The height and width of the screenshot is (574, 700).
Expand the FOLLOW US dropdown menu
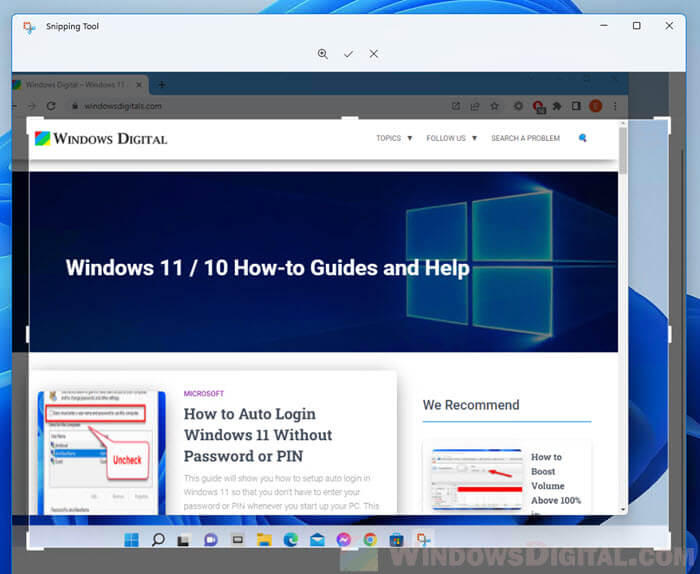(x=451, y=138)
